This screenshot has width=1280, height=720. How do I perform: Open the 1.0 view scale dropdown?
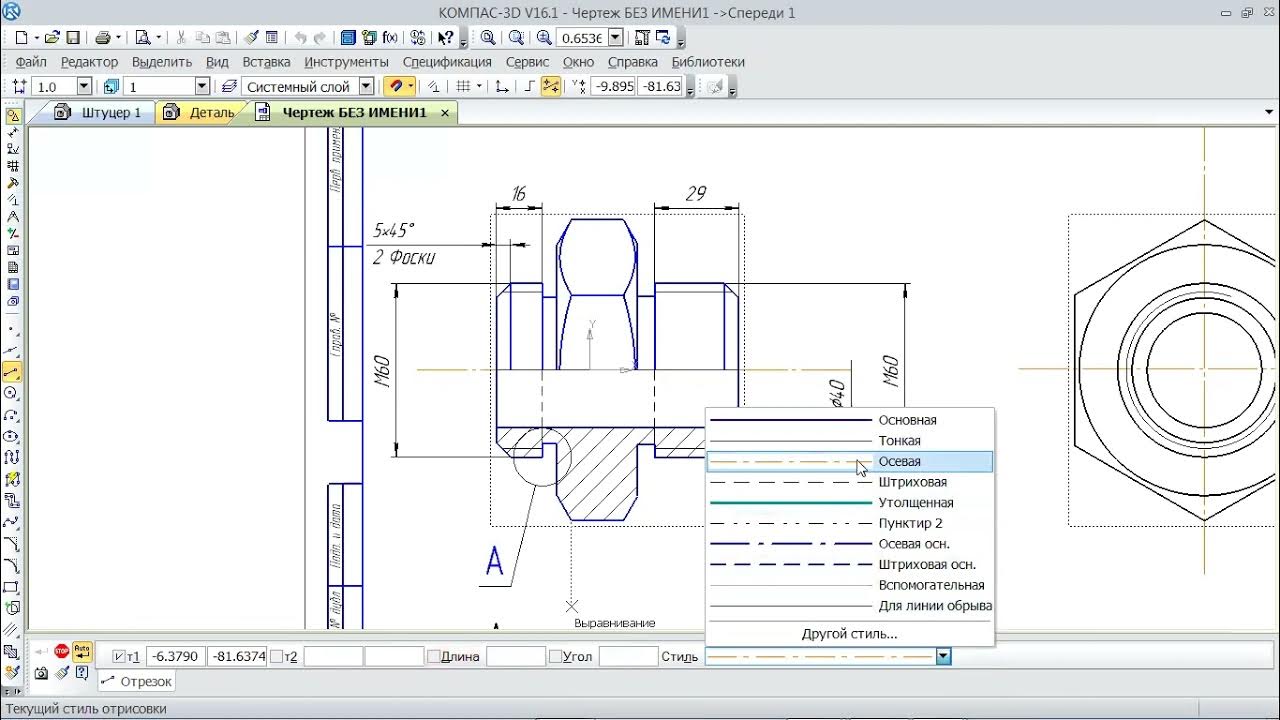click(84, 87)
